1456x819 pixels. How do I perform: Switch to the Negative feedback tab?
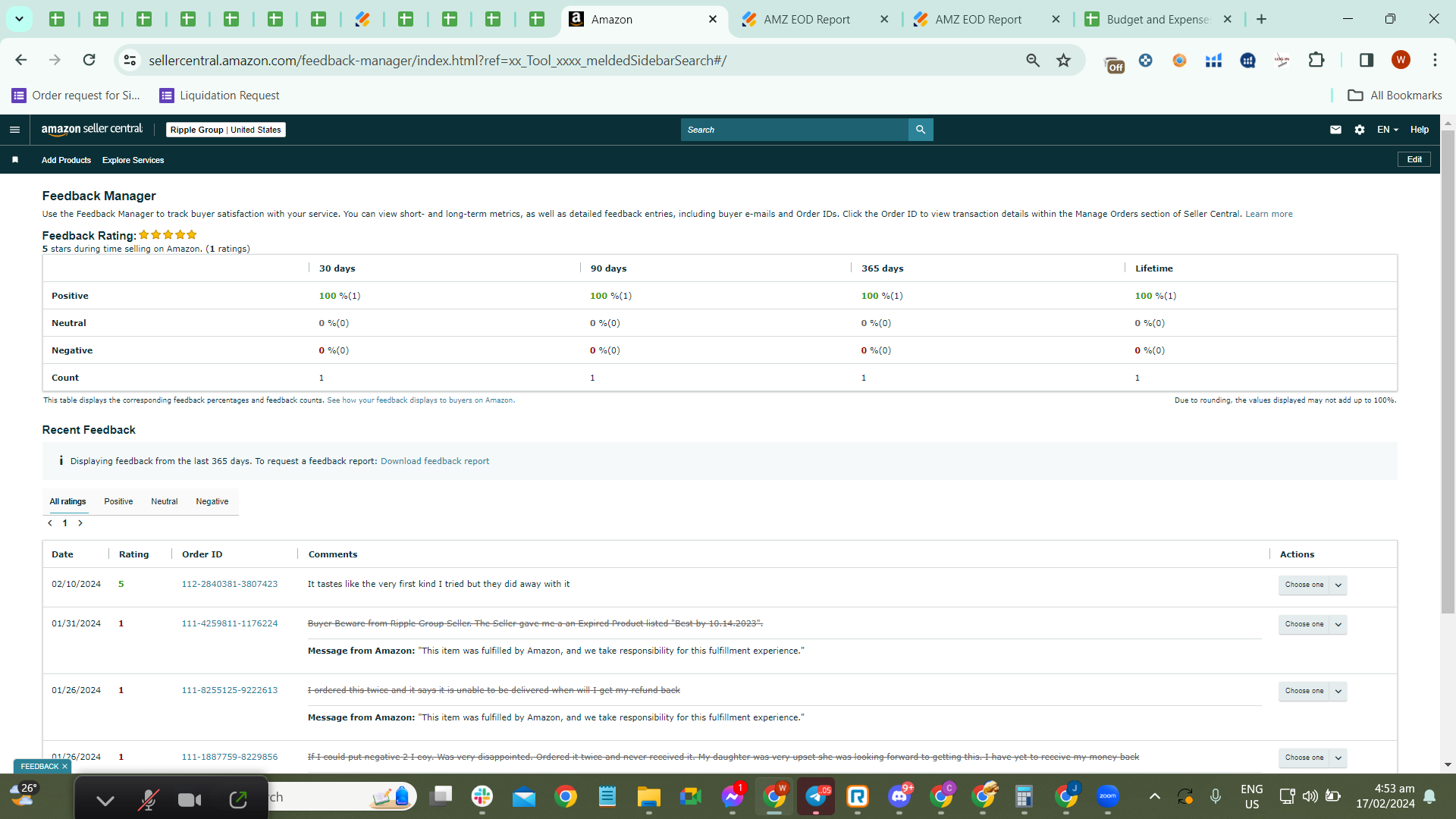tap(212, 501)
